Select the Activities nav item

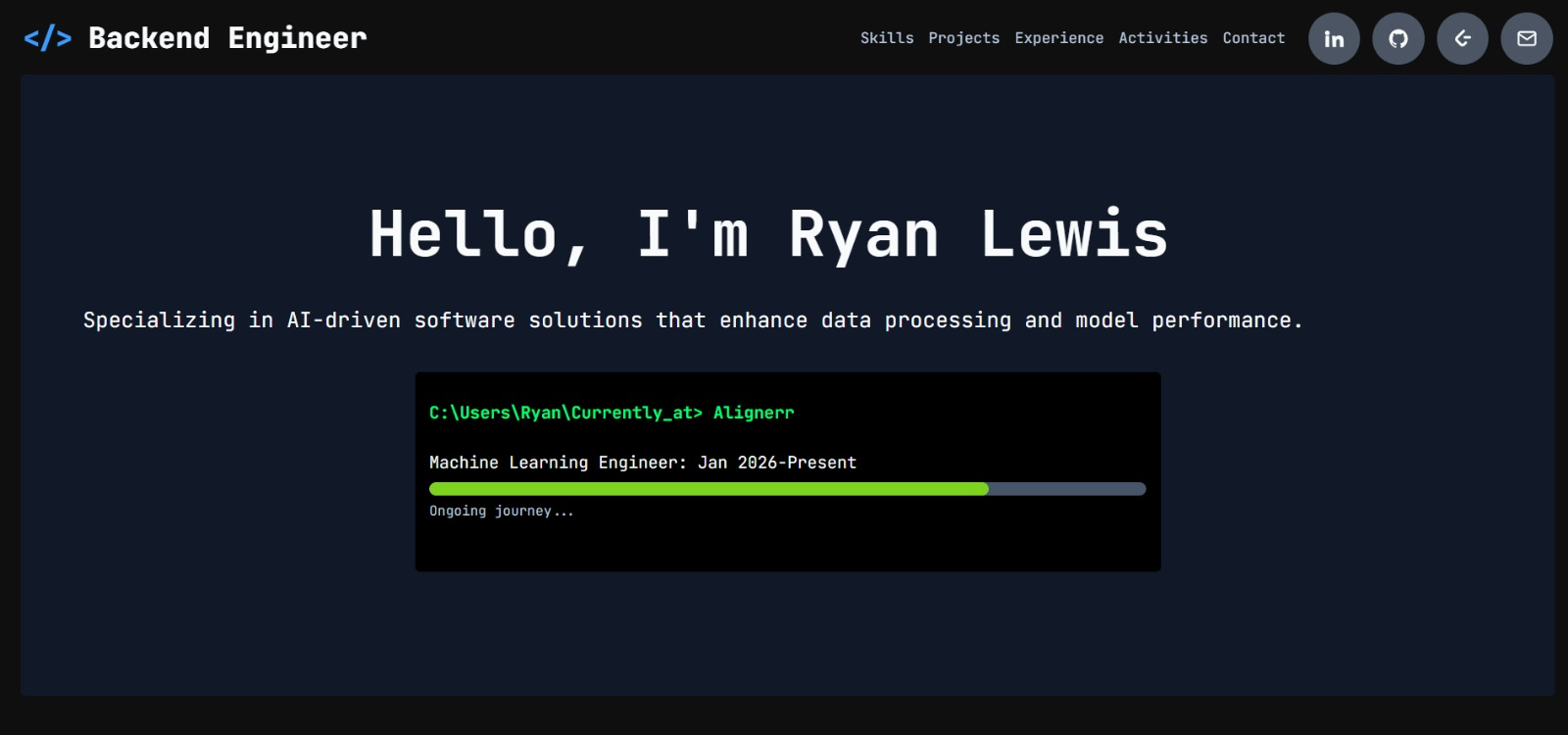[1163, 38]
